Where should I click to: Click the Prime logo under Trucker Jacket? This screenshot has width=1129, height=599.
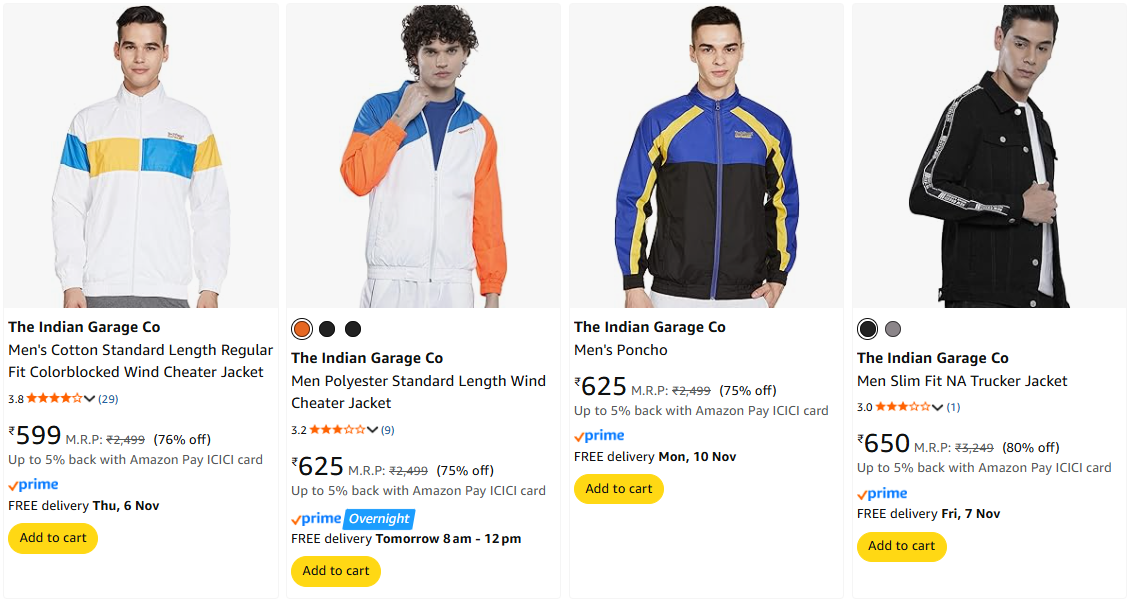(x=882, y=493)
